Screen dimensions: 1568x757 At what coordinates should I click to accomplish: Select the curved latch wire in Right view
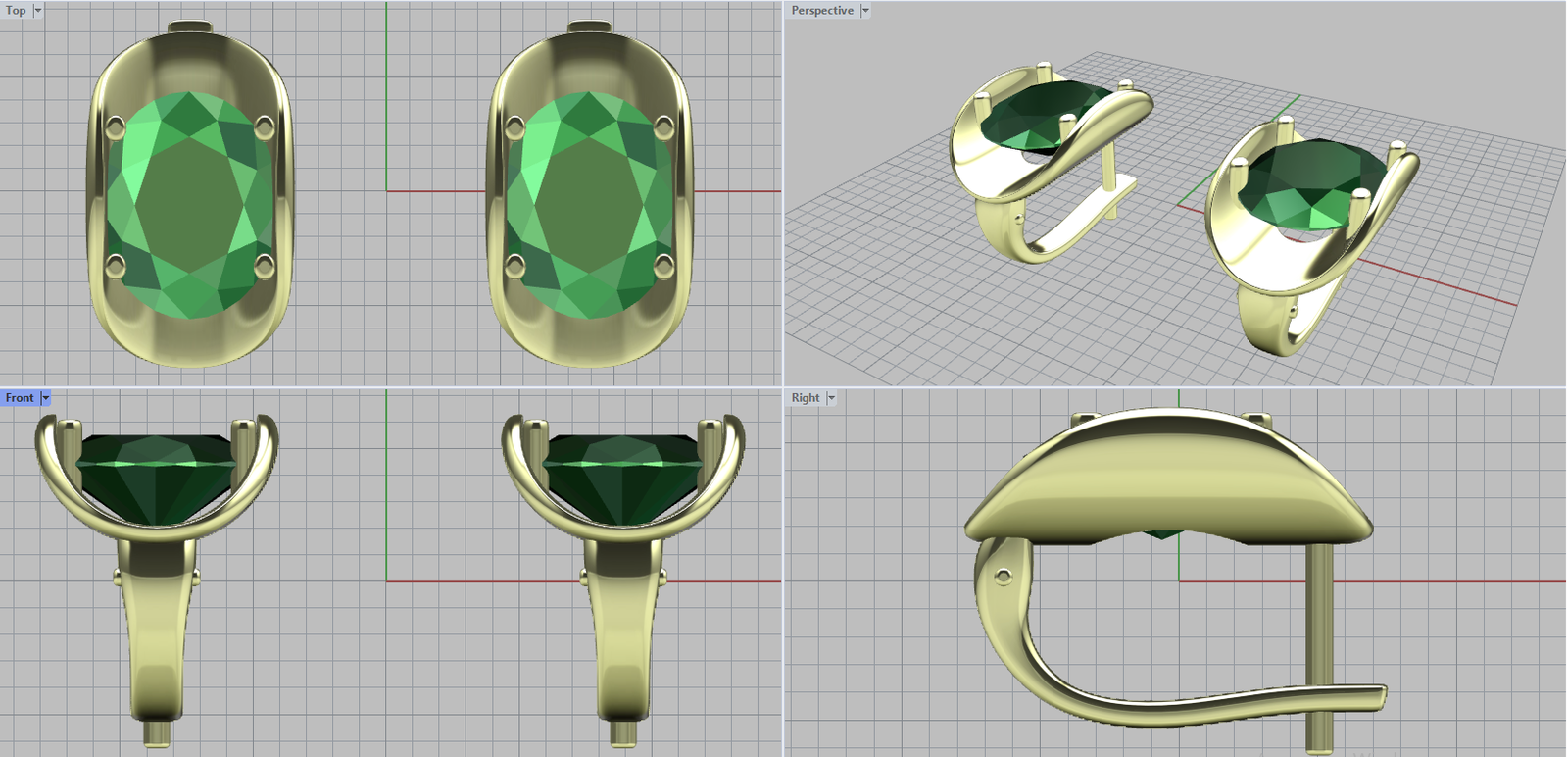tap(1176, 704)
